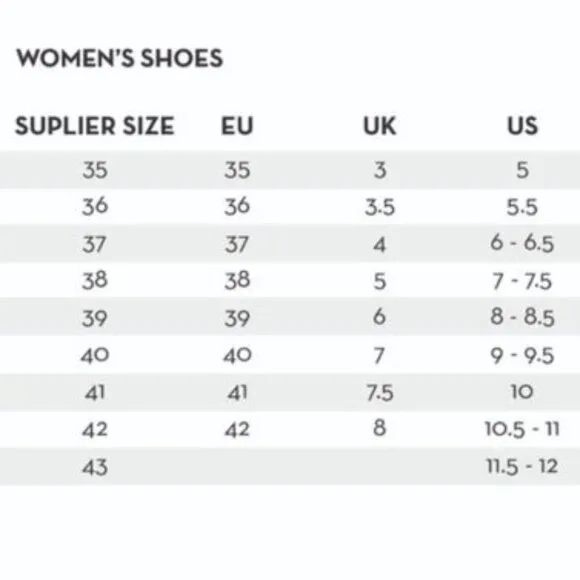Screen dimensions: 580x580
Task: Click UK size 7.5 value
Action: (380, 392)
